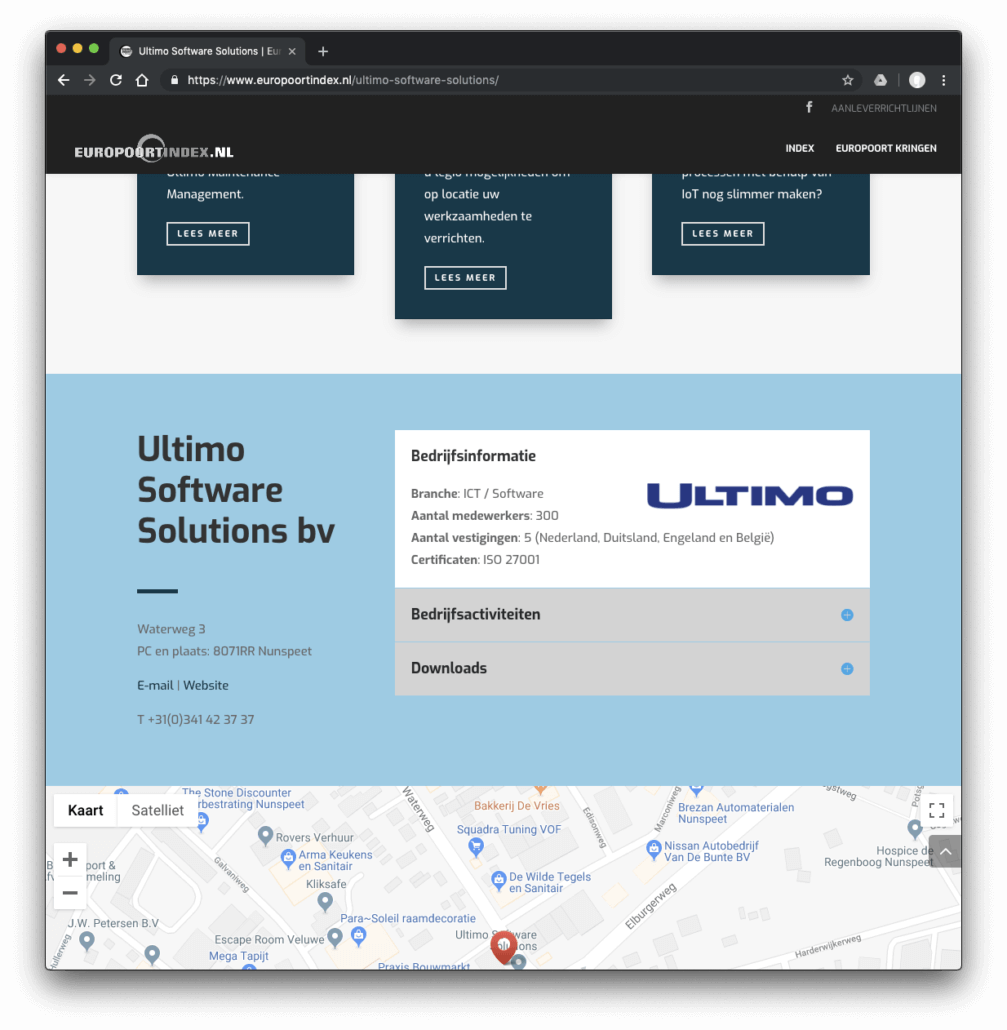Image resolution: width=1007 pixels, height=1030 pixels.
Task: Close the Ultimo Software Solutions tab
Action: point(292,51)
